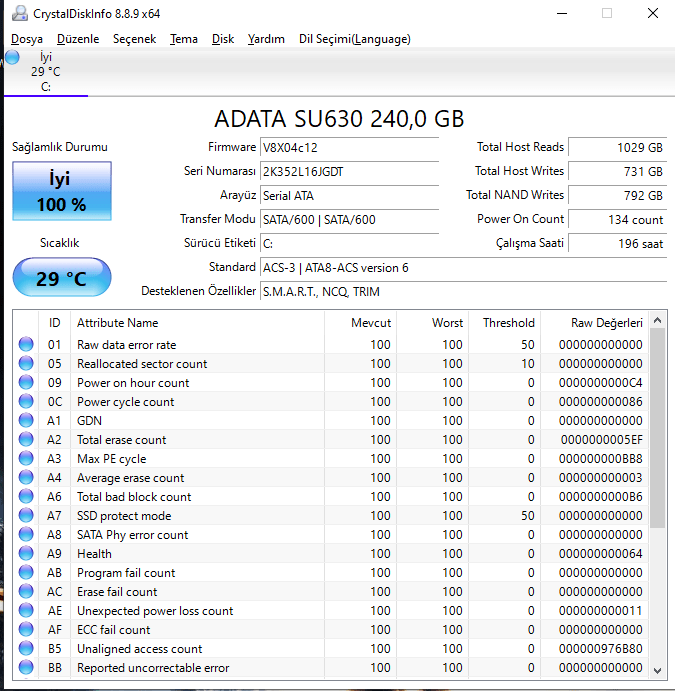Select the Total bad block count attribute name
The width and height of the screenshot is (675, 691).
point(134,497)
